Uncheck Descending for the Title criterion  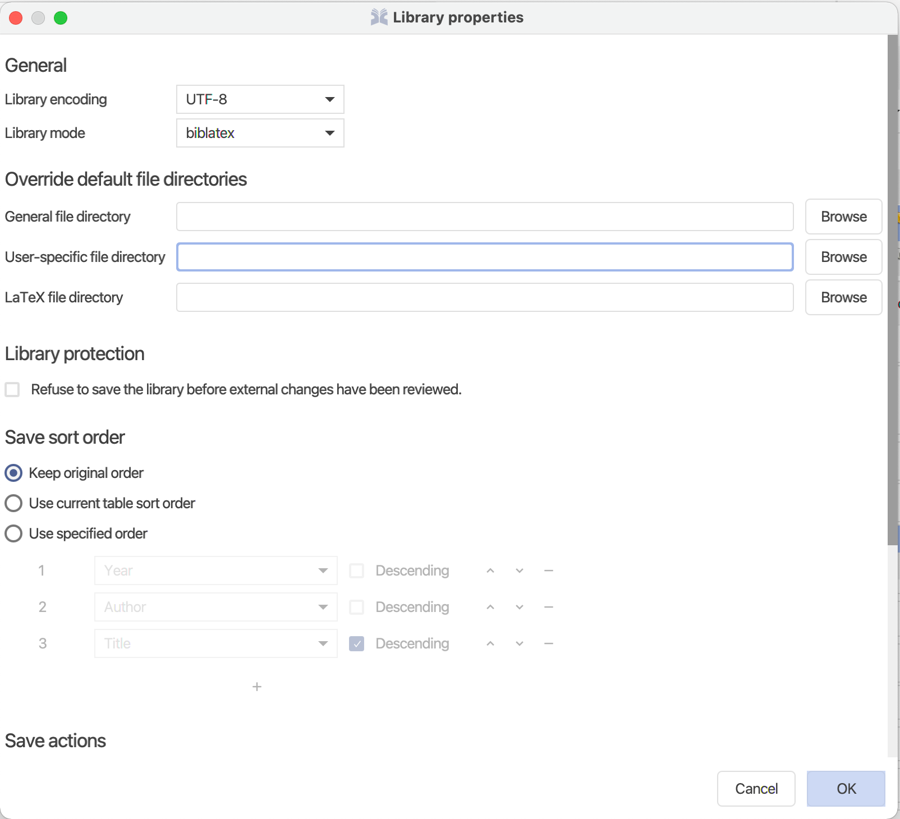point(356,643)
